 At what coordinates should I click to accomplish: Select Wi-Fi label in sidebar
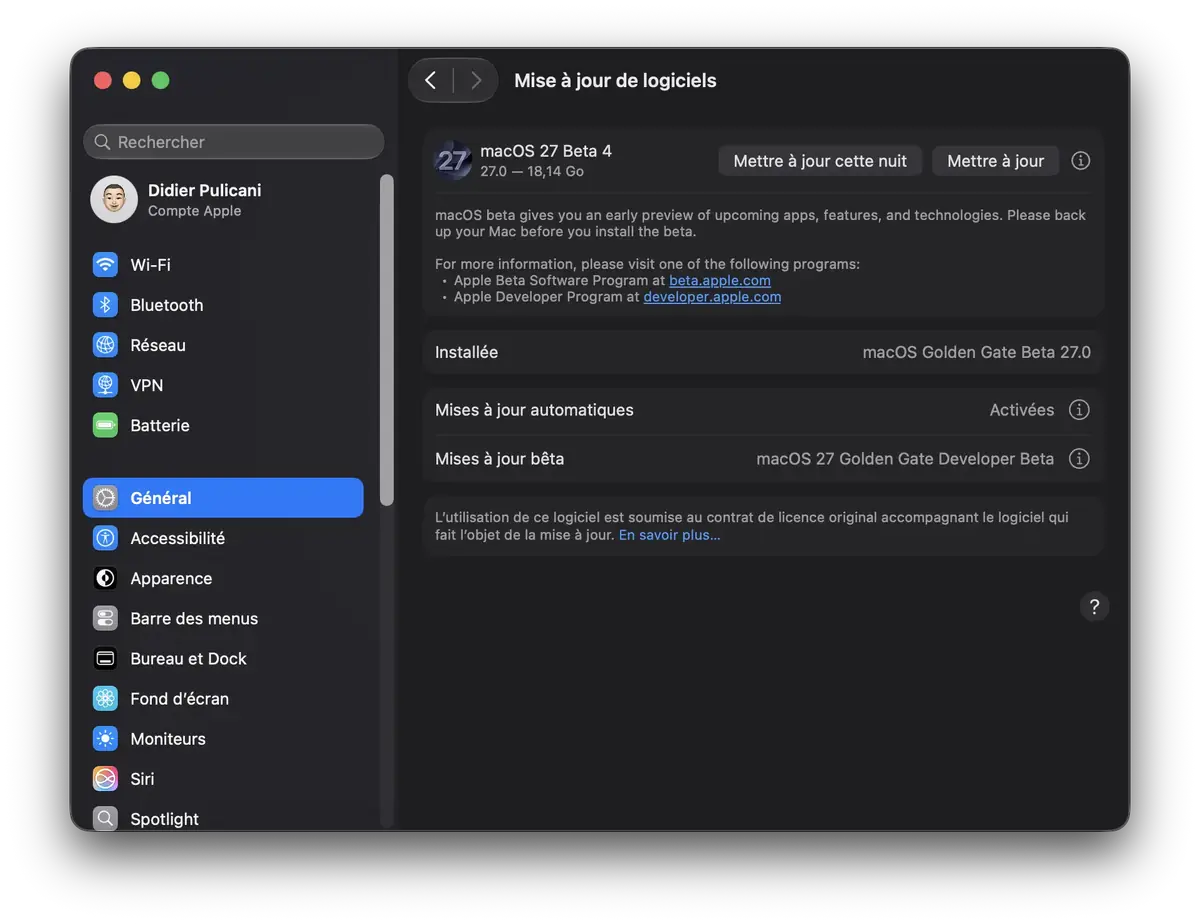point(150,265)
